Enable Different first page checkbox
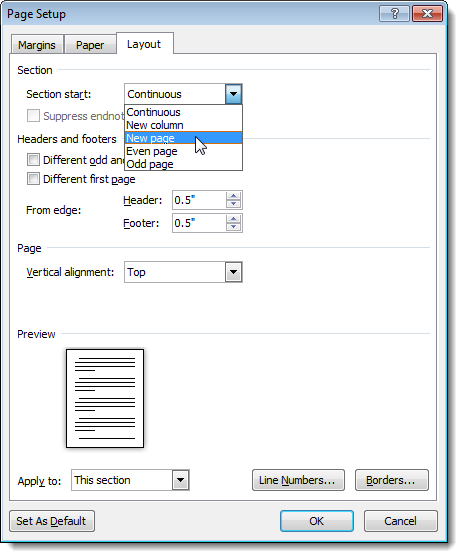The image size is (463, 558). tap(33, 179)
